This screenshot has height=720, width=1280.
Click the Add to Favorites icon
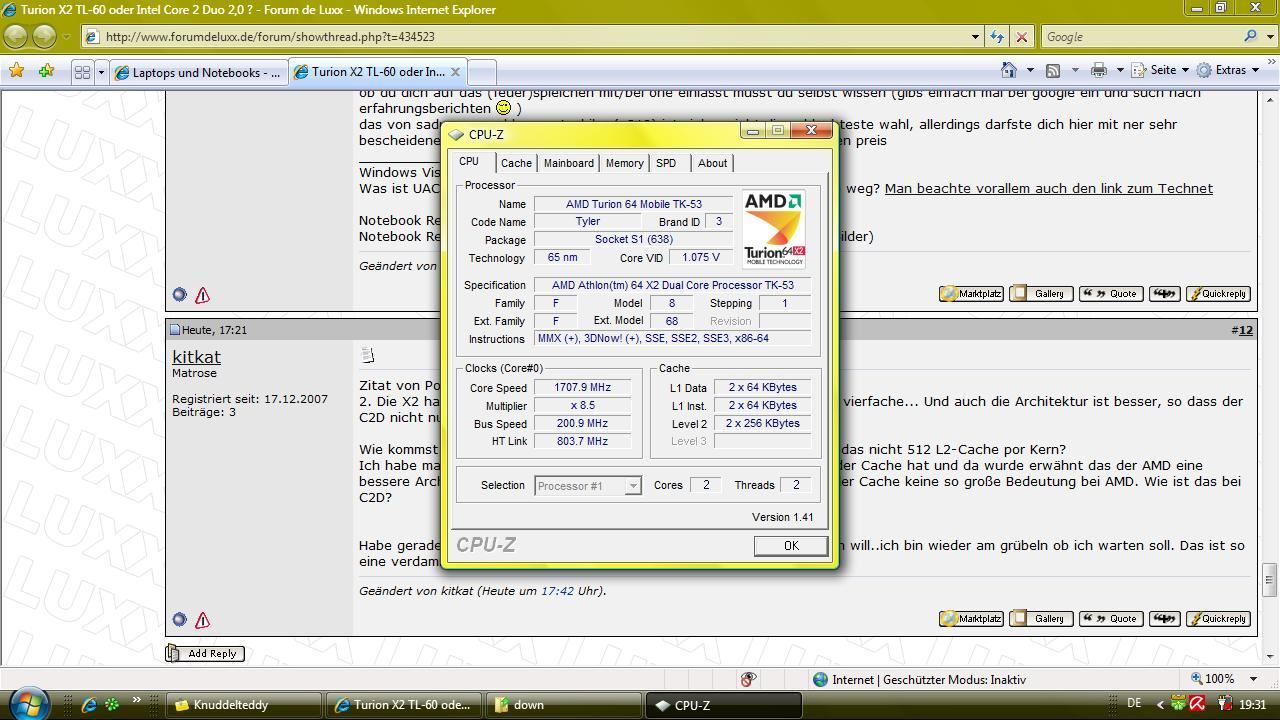pyautogui.click(x=46, y=71)
